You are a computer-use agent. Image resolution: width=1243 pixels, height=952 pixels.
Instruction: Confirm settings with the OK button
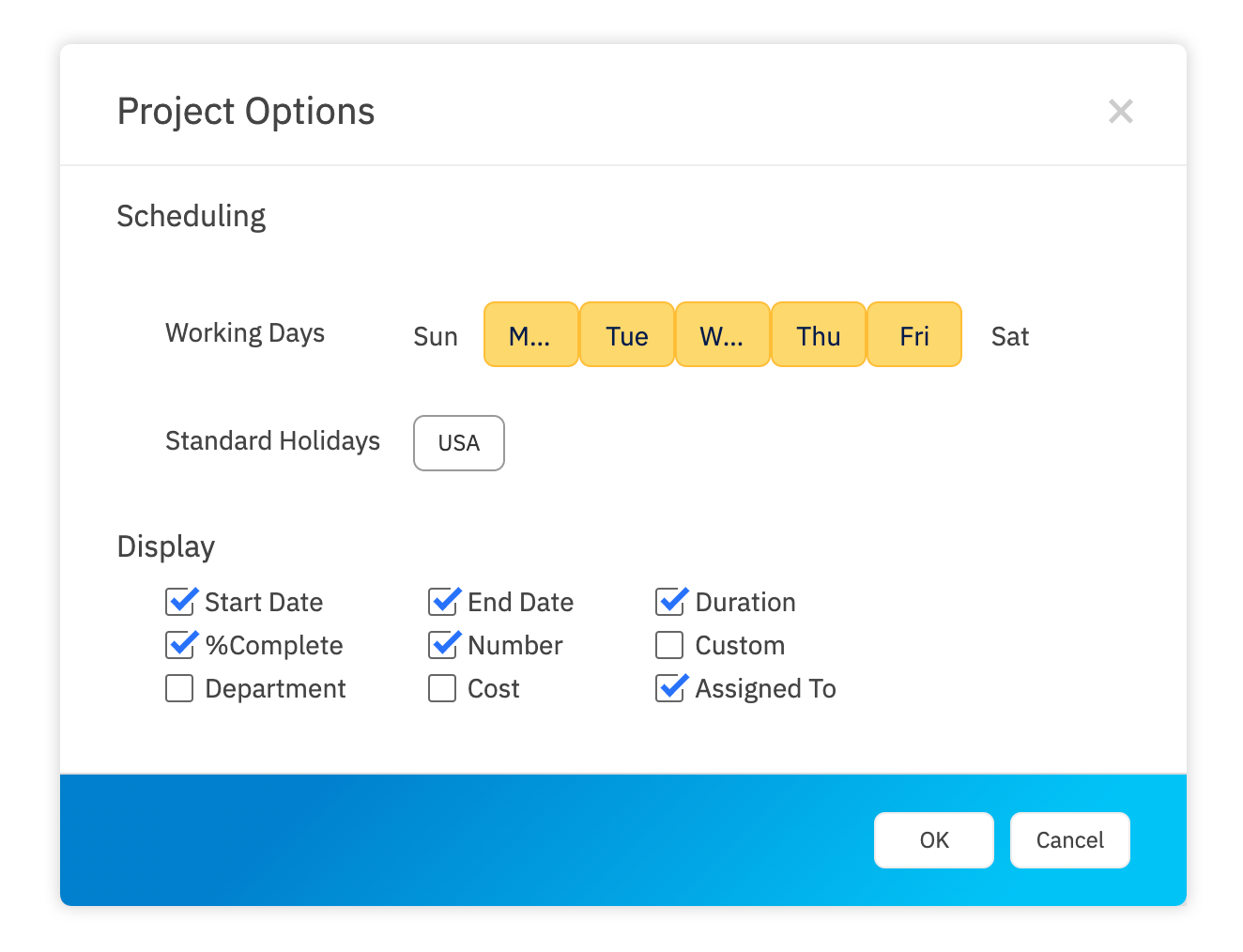933,839
